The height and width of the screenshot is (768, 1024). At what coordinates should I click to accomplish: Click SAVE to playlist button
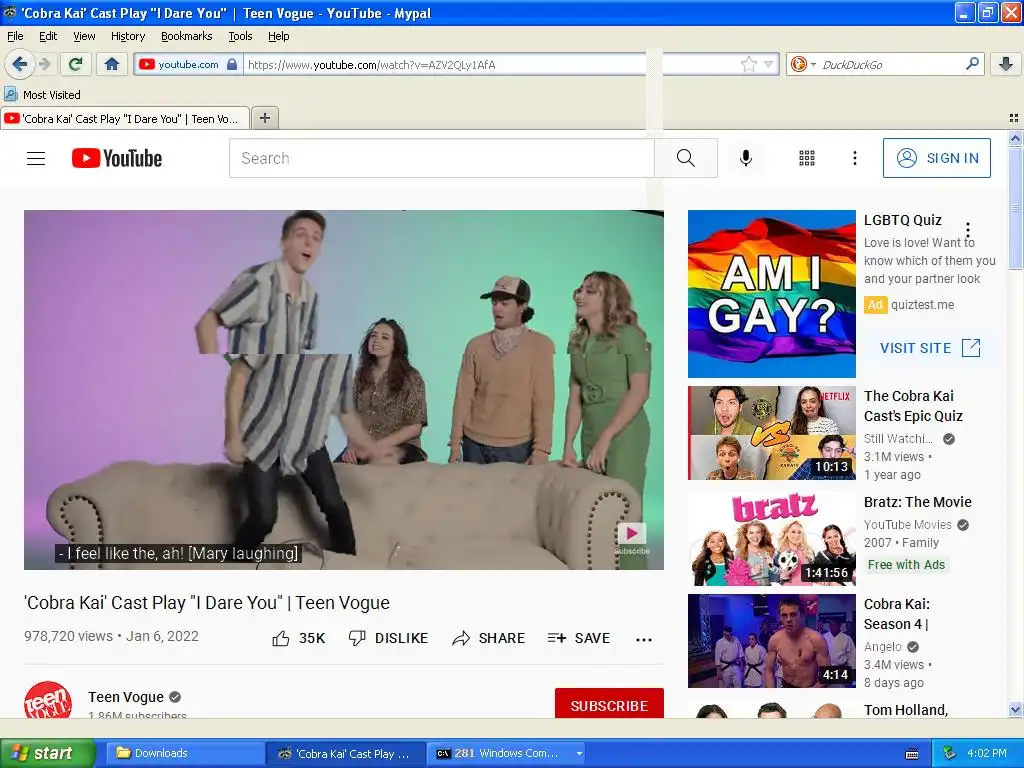(x=579, y=638)
